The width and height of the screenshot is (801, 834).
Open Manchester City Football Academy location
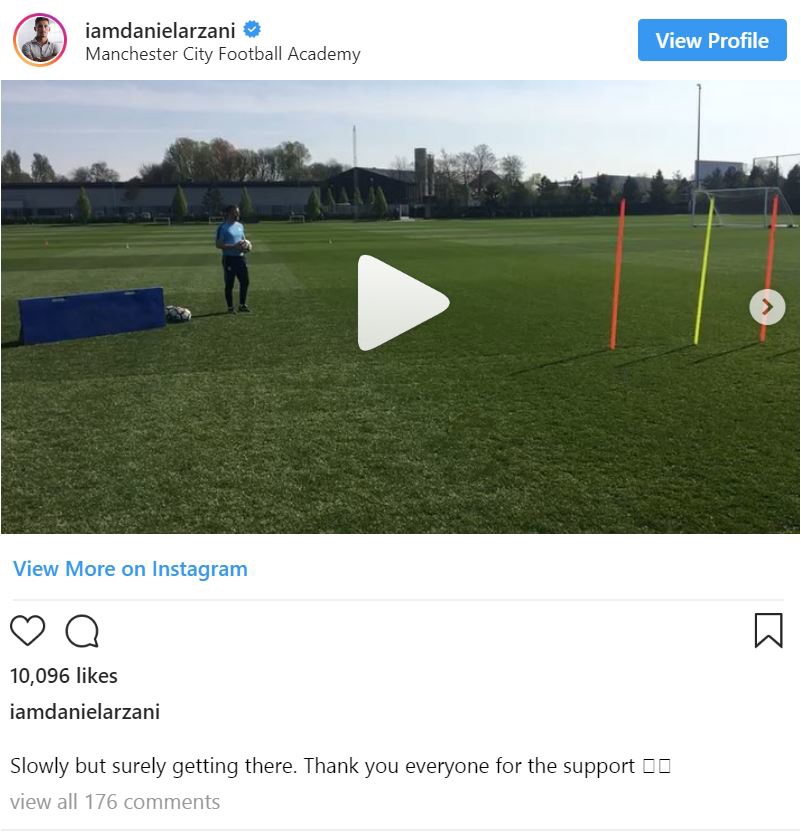[223, 54]
